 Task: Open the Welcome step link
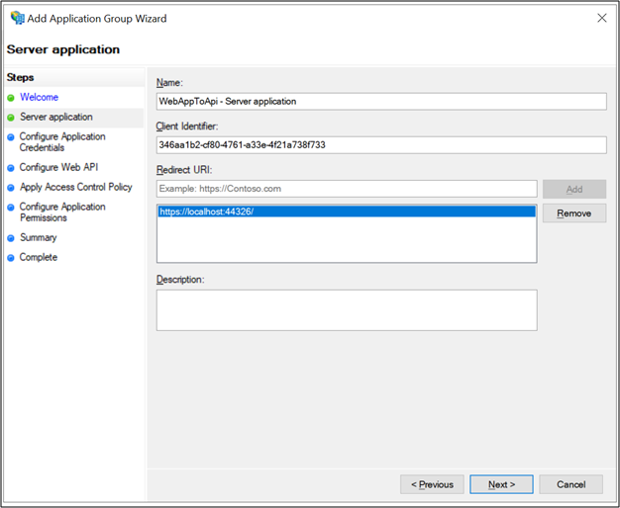(x=39, y=97)
